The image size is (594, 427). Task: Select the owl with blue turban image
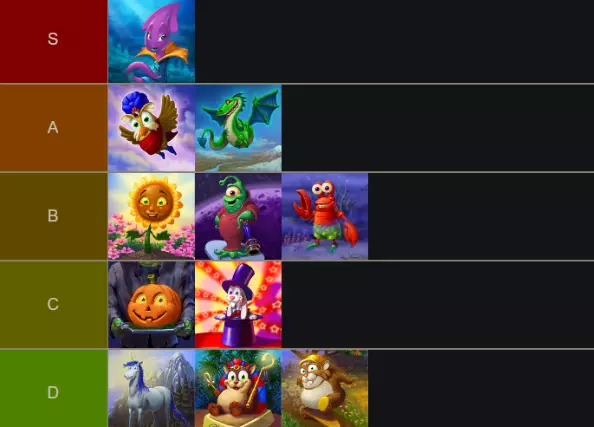pos(152,128)
